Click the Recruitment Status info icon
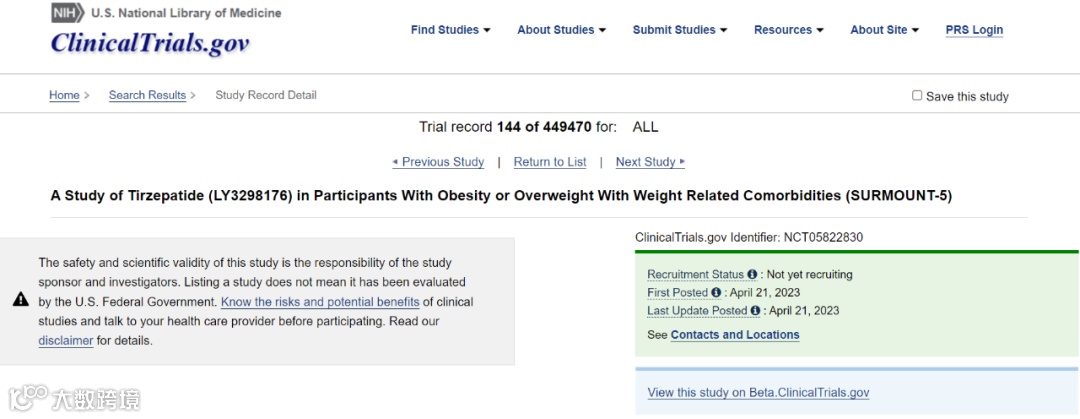The height and width of the screenshot is (419, 1080). tap(752, 274)
